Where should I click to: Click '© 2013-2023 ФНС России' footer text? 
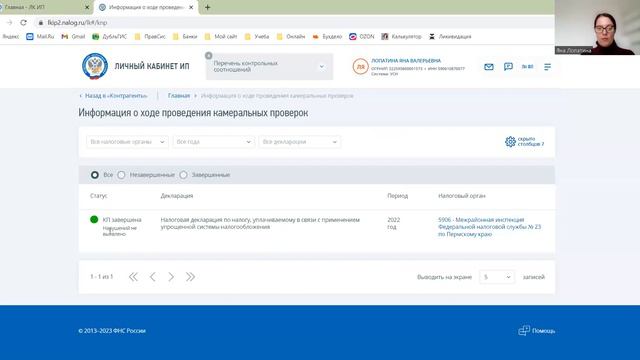pos(112,331)
